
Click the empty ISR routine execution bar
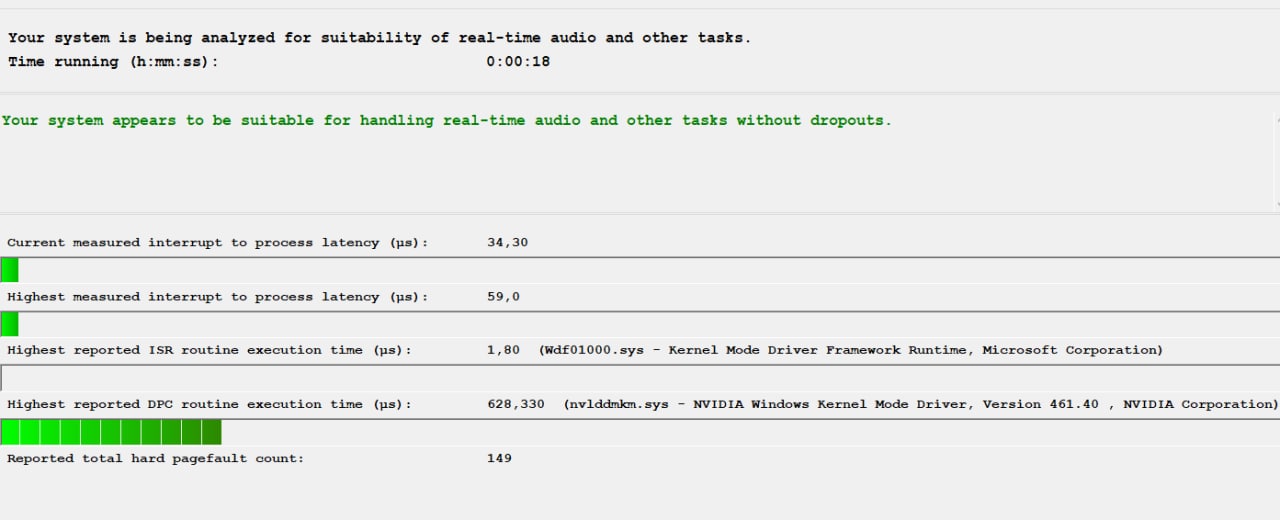click(640, 378)
